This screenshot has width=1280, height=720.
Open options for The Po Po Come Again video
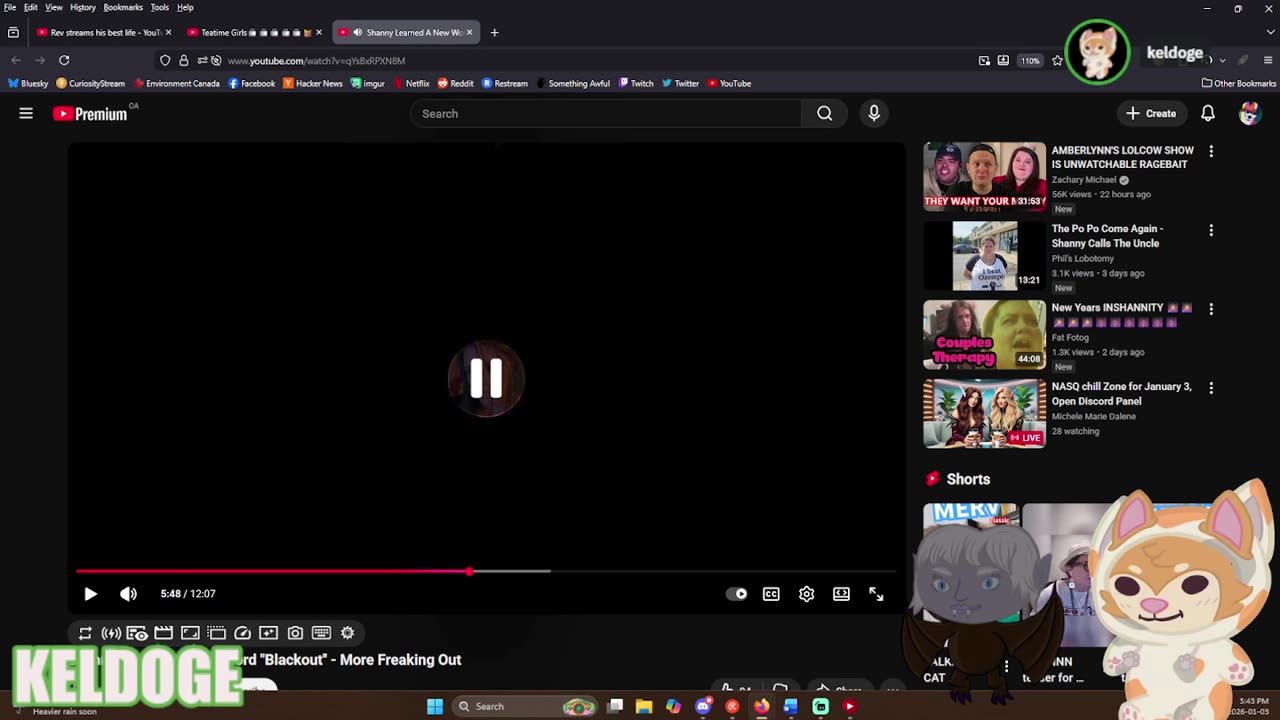click(1211, 230)
